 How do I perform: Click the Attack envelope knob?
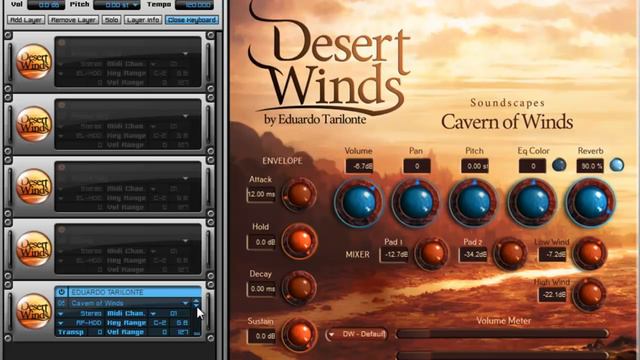299,194
